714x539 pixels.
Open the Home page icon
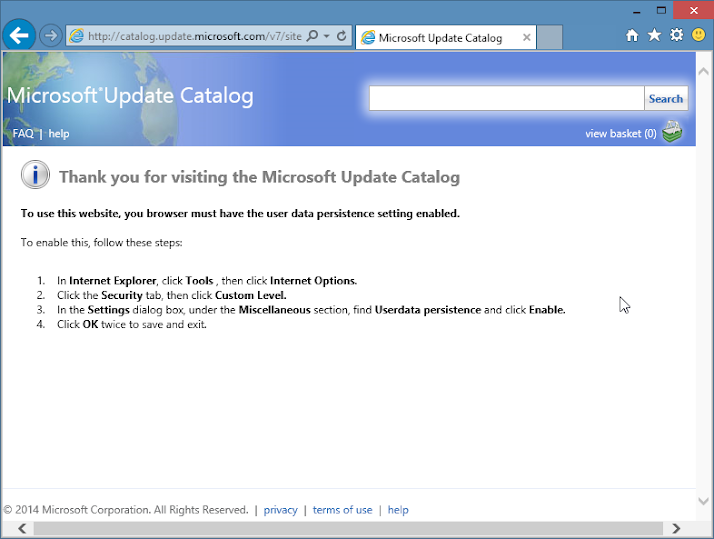coord(632,35)
